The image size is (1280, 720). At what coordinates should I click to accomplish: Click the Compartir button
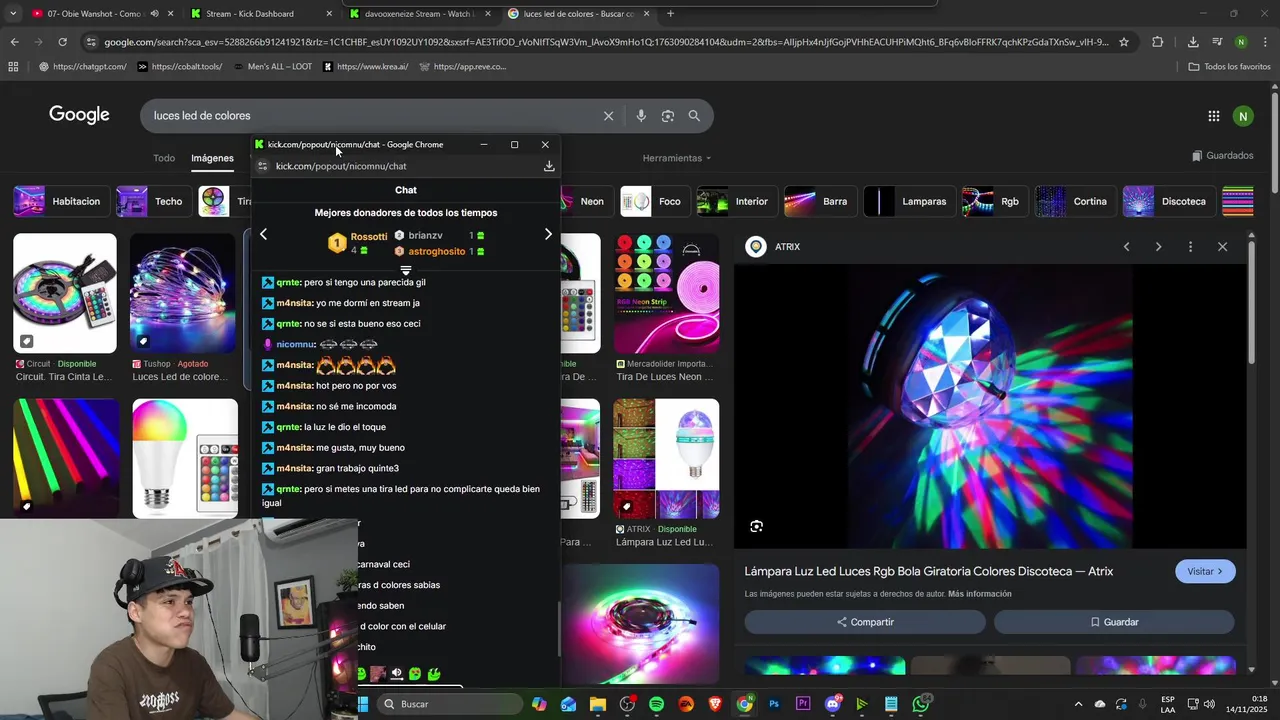(865, 622)
